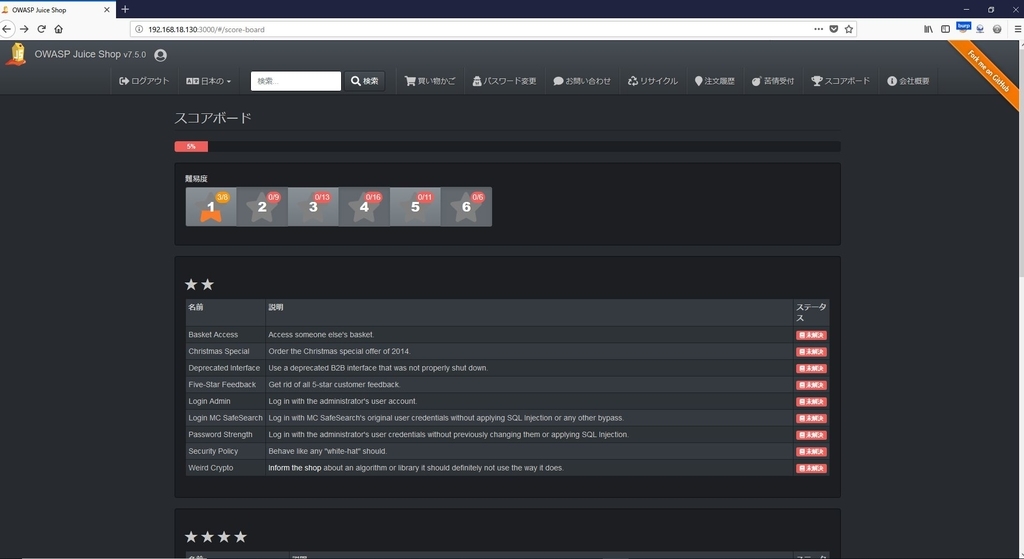
Task: Click Five-Star Feedback unsolved status badge
Action: pos(811,385)
